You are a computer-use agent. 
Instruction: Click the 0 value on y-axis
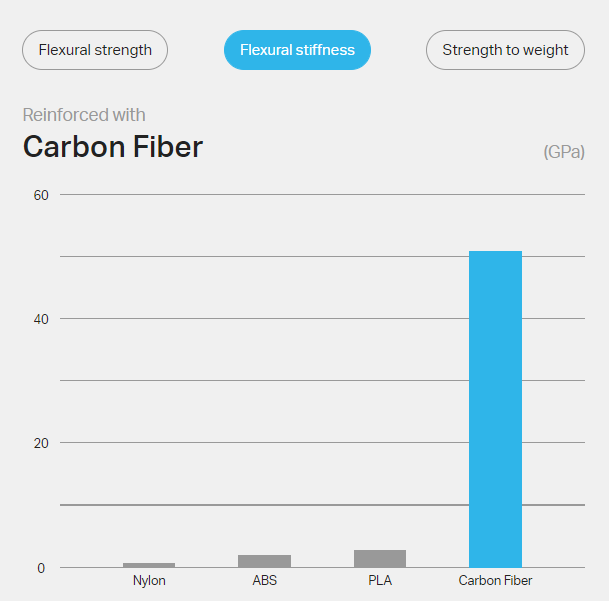41,568
